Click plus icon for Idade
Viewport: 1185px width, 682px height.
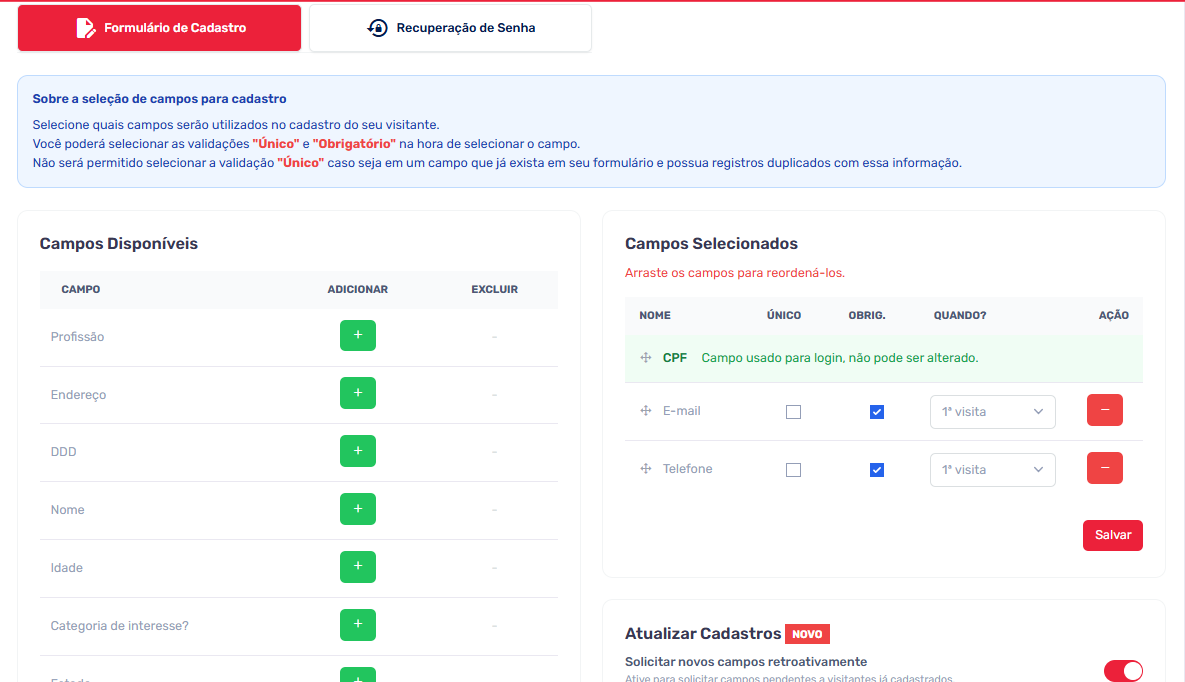357,567
